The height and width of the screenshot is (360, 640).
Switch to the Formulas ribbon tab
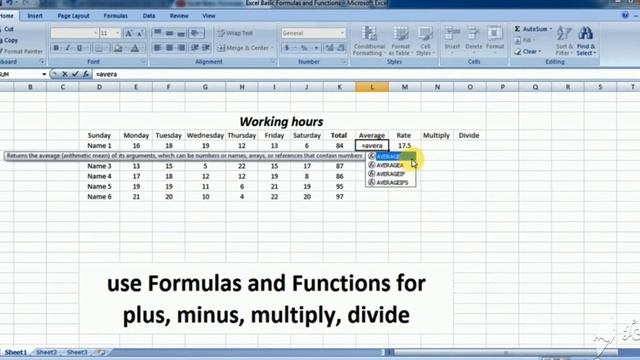pyautogui.click(x=116, y=16)
